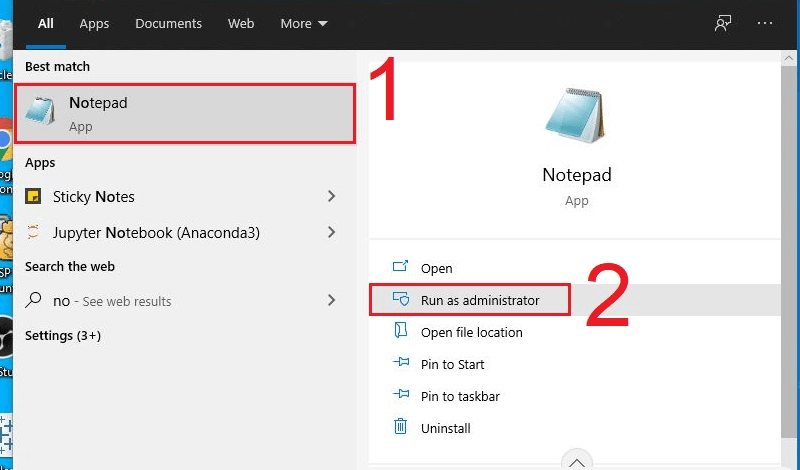The height and width of the screenshot is (470, 800).
Task: Click the Open file location icon
Action: [401, 331]
